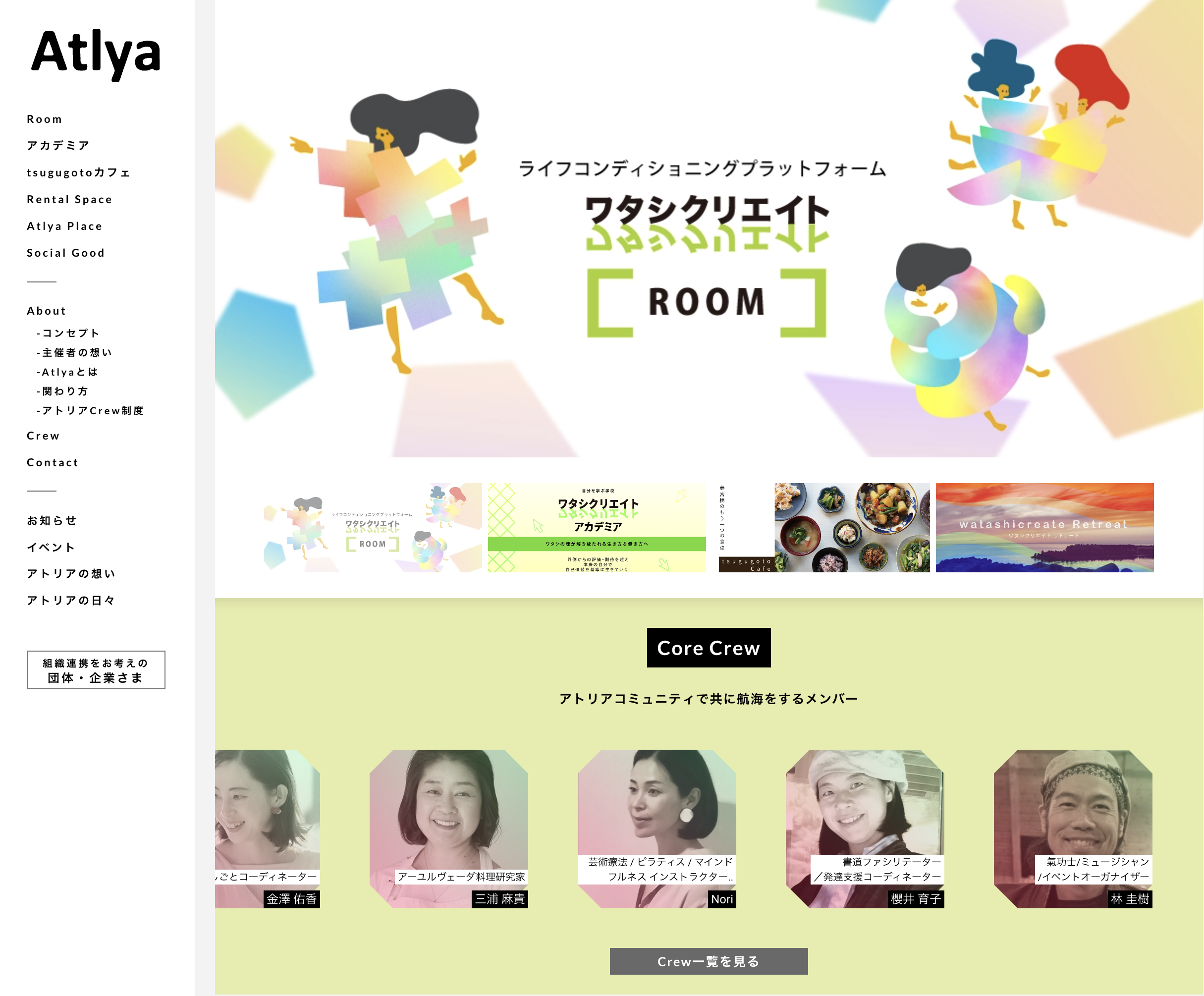The height and width of the screenshot is (996, 1204).
Task: Go to tsugugotoカフェ page
Action: pos(79,172)
